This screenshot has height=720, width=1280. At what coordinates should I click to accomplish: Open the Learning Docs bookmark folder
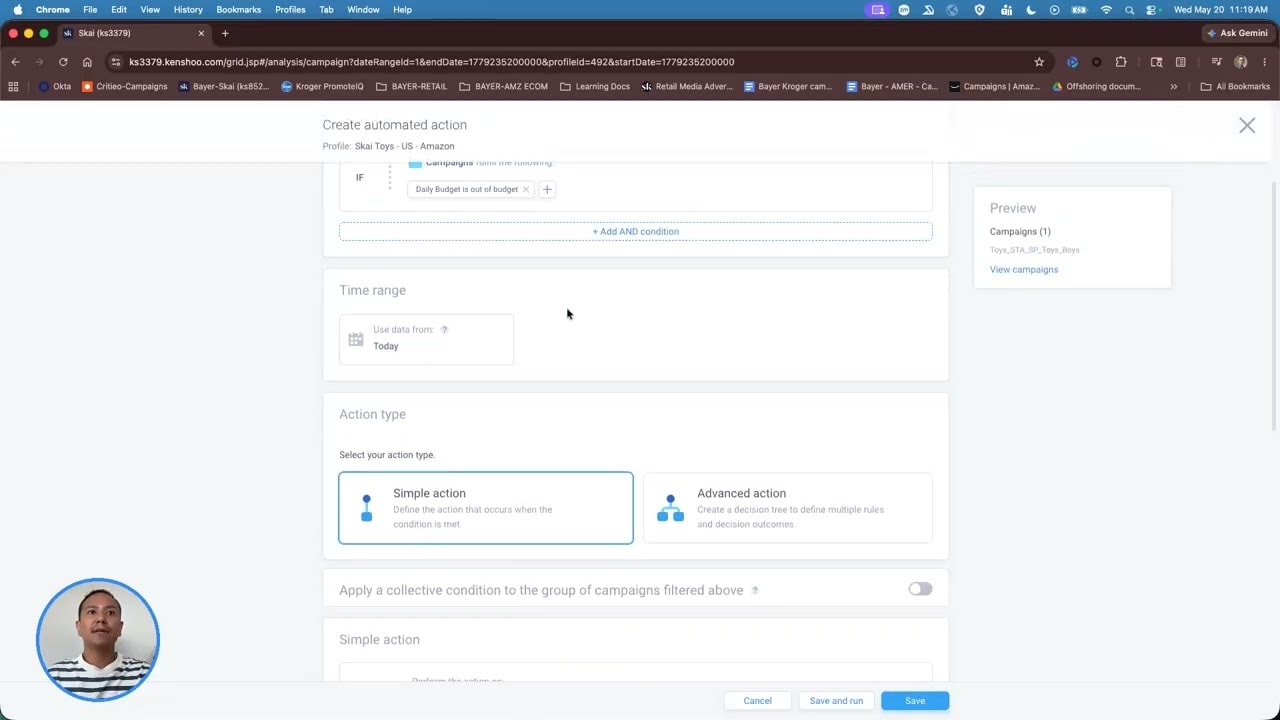[x=595, y=87]
